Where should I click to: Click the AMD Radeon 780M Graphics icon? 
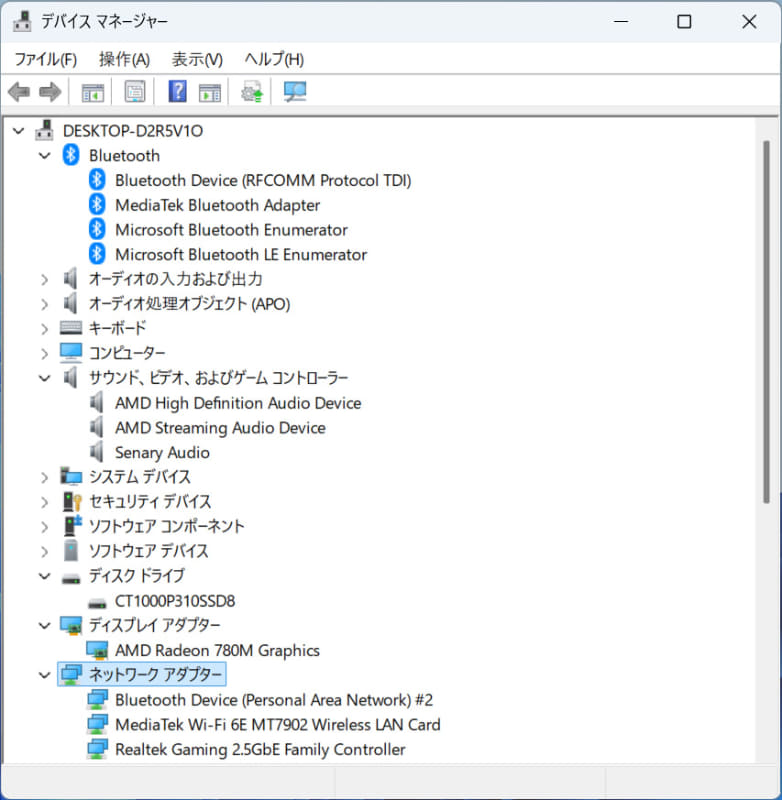[x=97, y=650]
